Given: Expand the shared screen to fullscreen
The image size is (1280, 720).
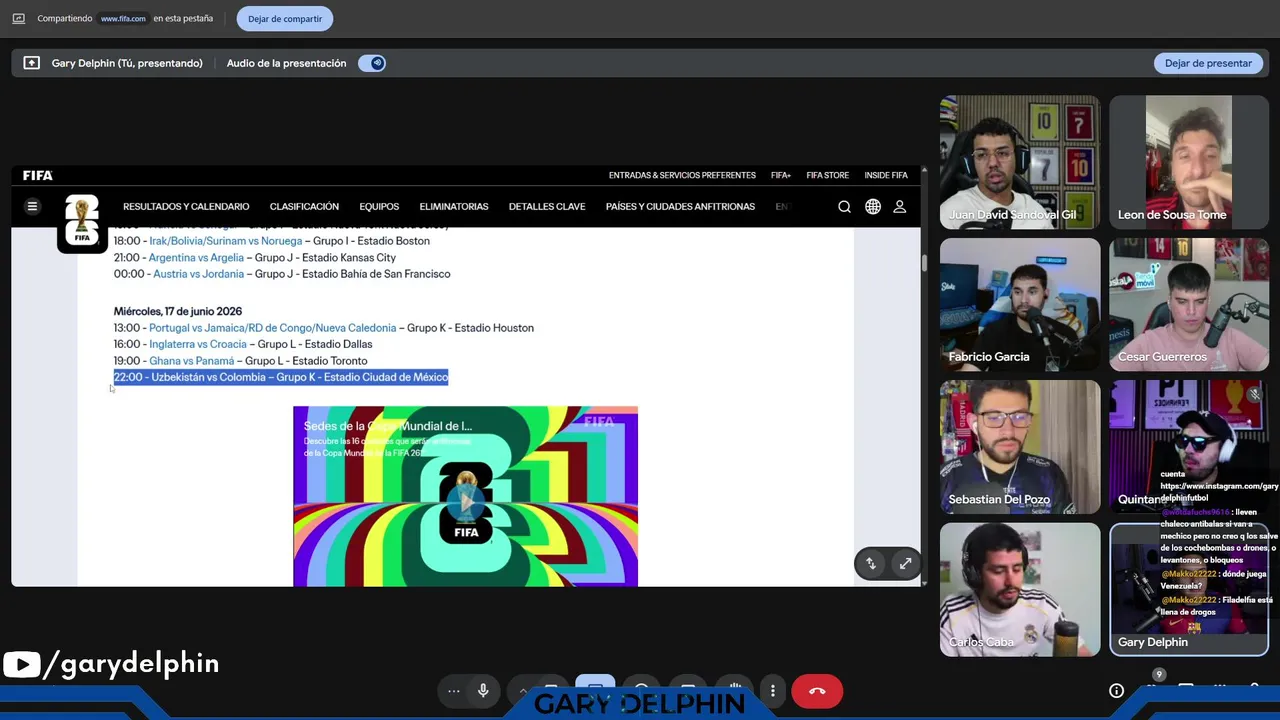Looking at the screenshot, I should coord(905,564).
